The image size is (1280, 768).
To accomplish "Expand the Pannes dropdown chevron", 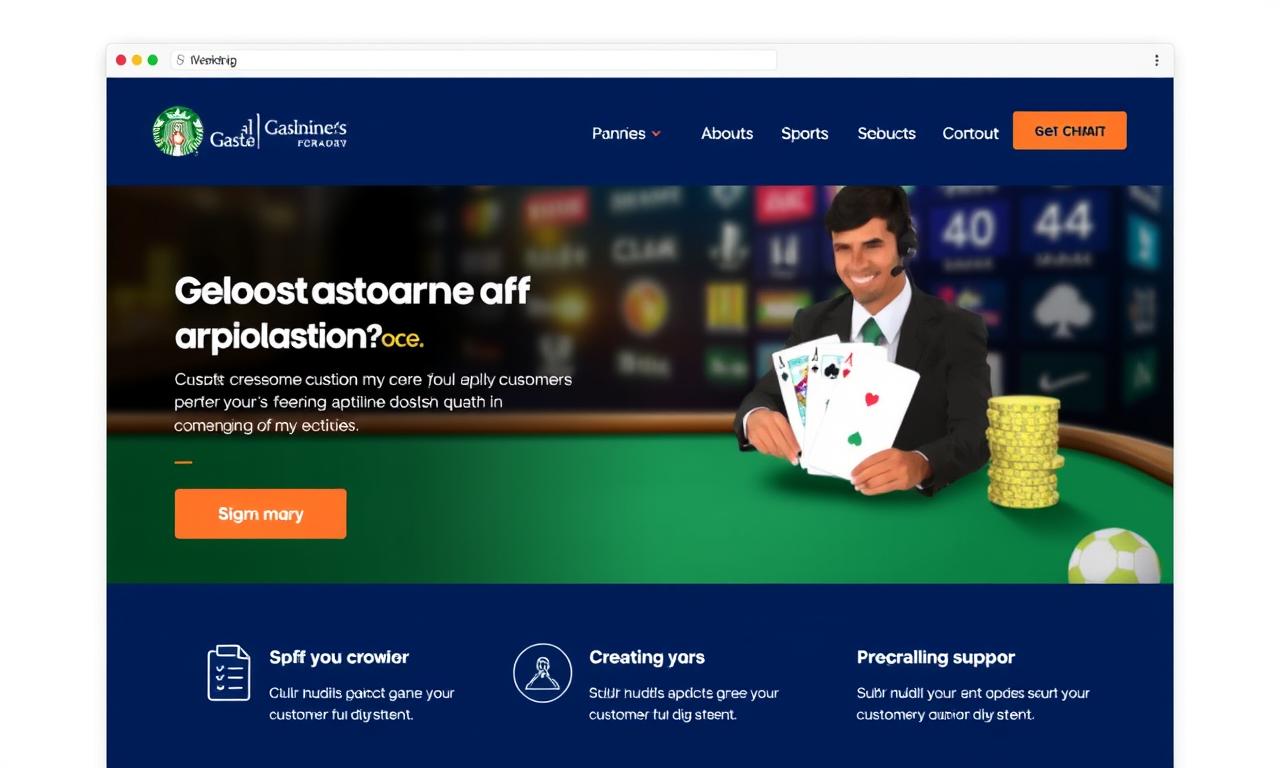I will pos(656,133).
